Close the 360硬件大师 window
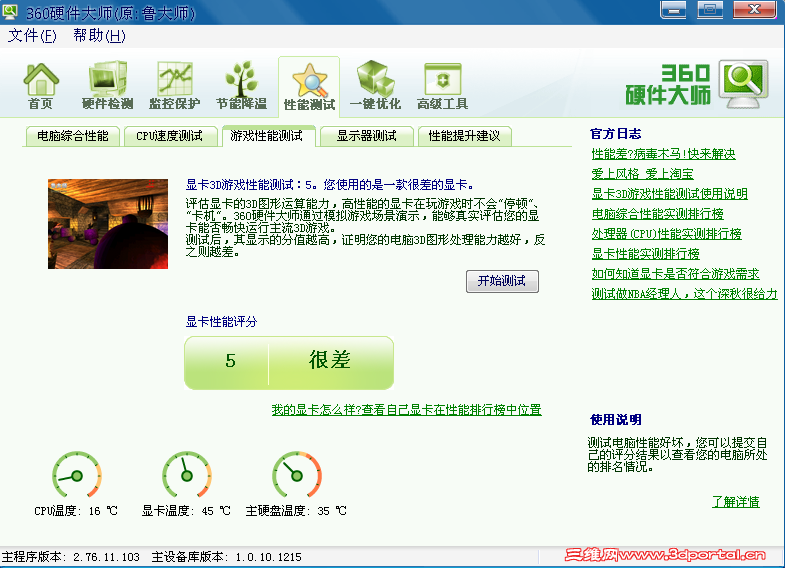This screenshot has height=568, width=785. 754,10
